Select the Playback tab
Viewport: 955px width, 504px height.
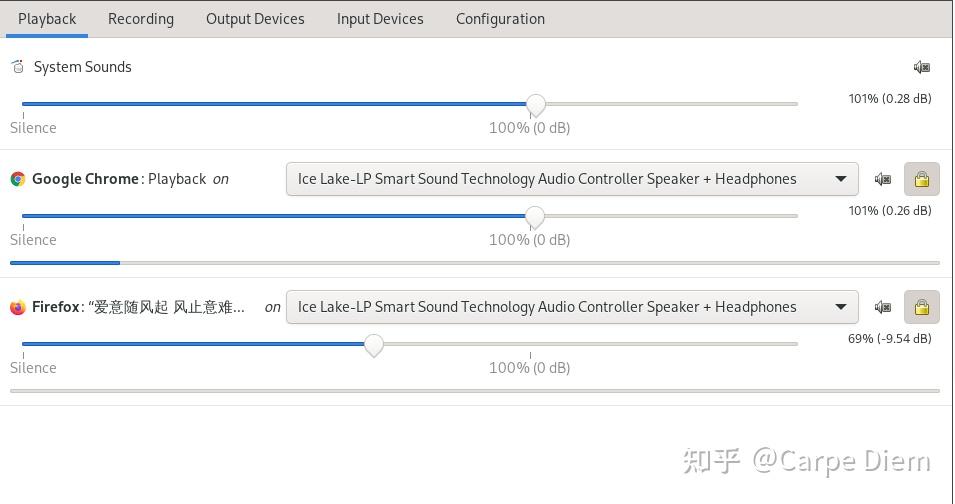tap(47, 19)
